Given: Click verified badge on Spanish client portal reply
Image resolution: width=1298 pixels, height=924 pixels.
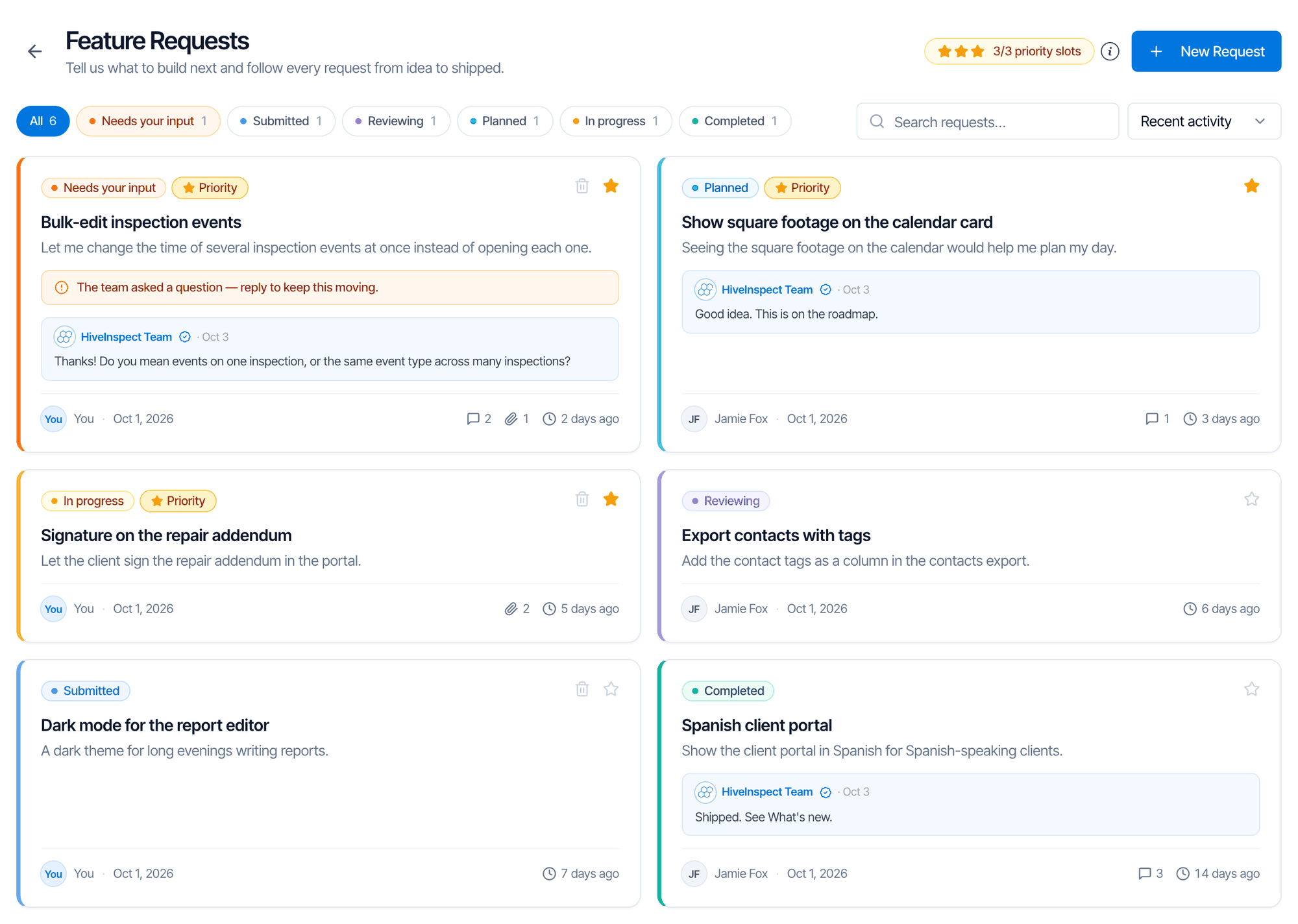Looking at the screenshot, I should click(826, 792).
